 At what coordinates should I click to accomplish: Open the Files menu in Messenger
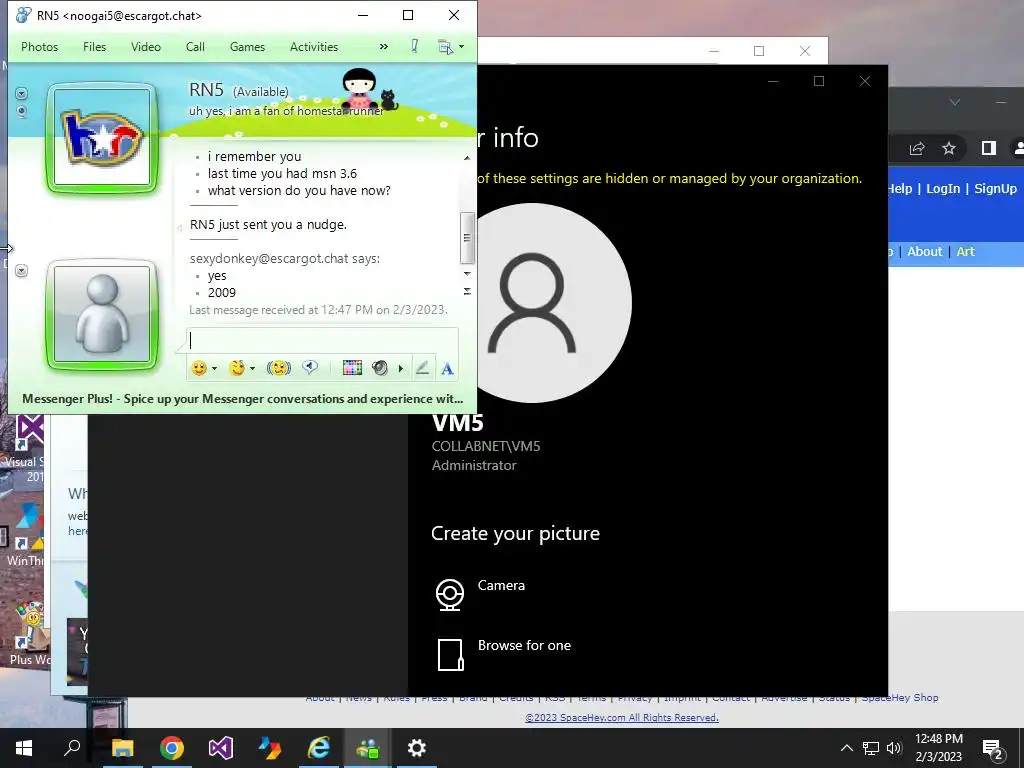click(94, 47)
